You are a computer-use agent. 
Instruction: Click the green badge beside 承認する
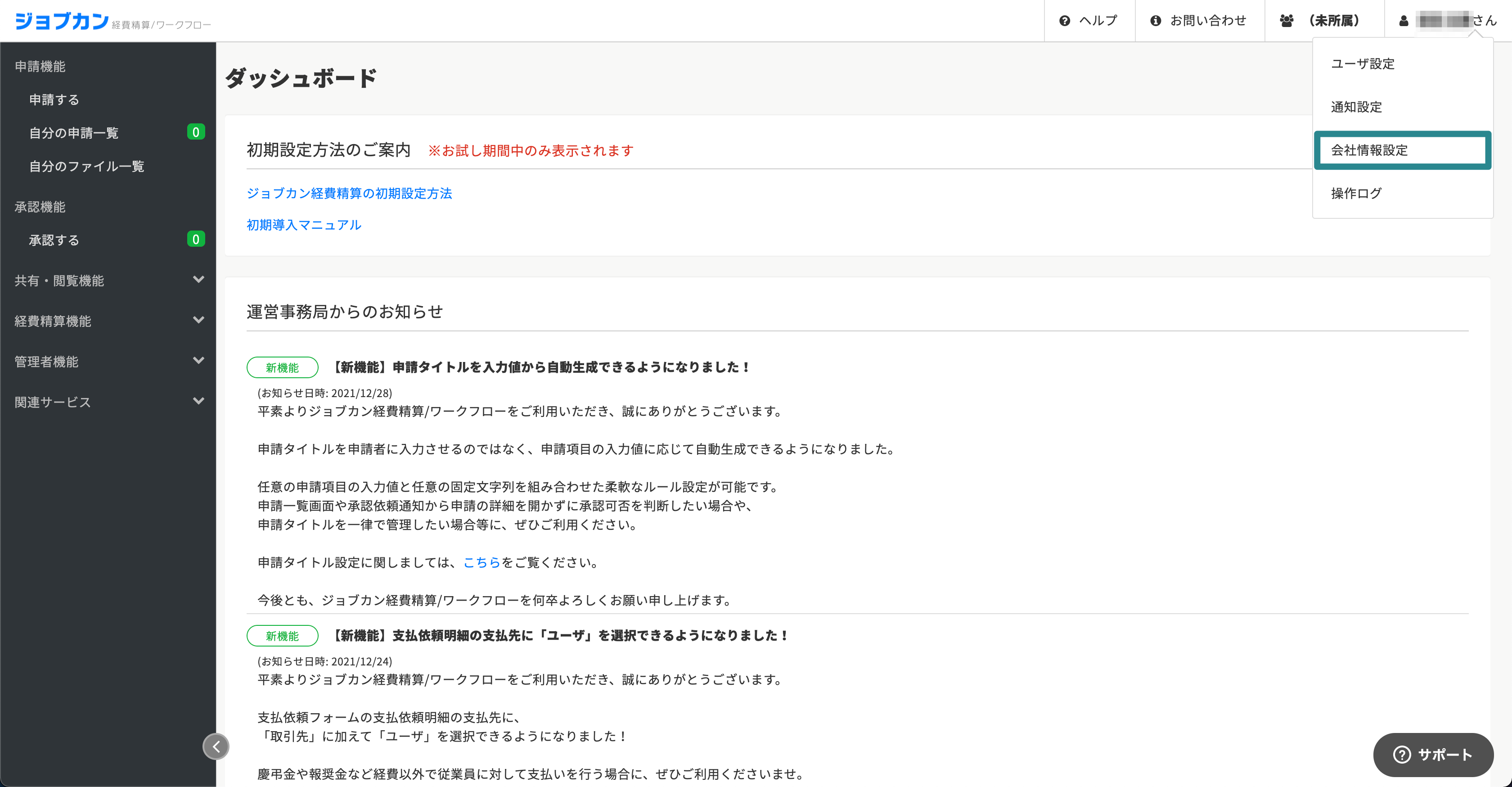tap(196, 239)
